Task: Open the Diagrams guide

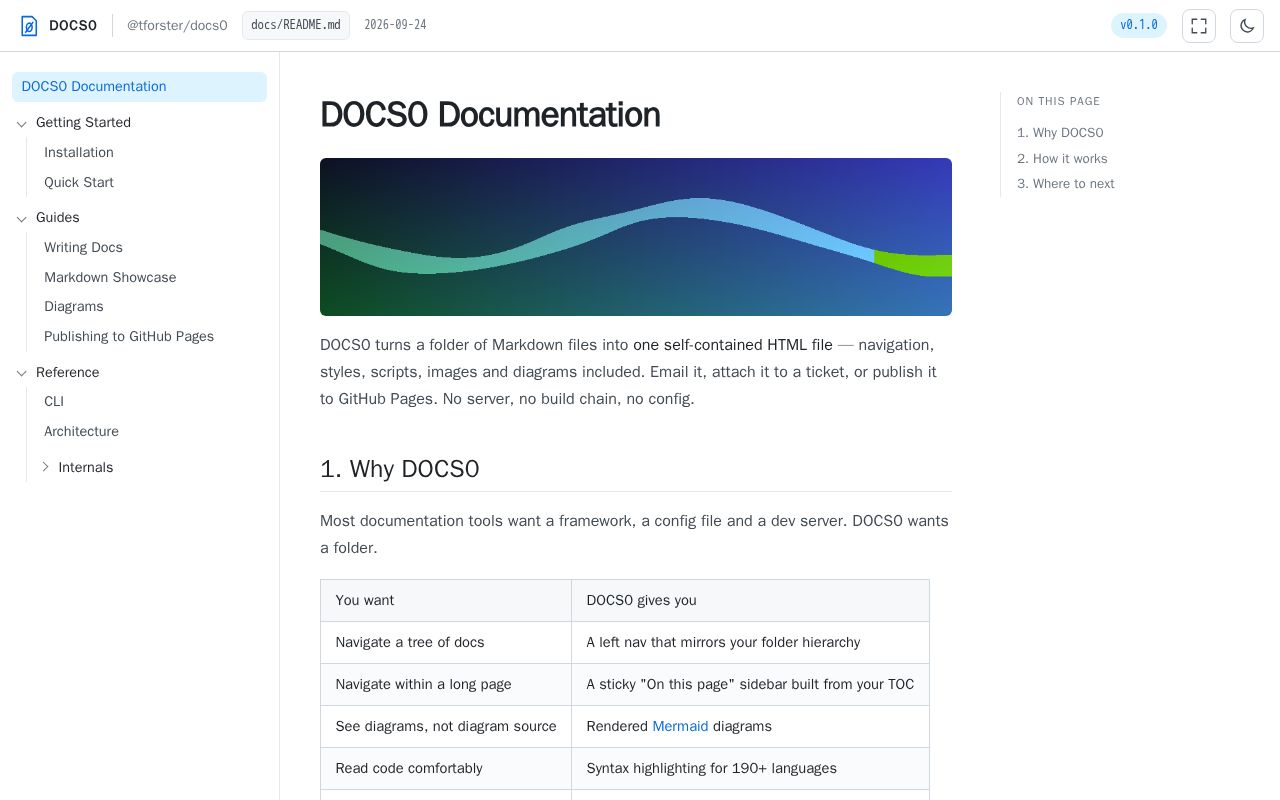Action: [x=74, y=306]
